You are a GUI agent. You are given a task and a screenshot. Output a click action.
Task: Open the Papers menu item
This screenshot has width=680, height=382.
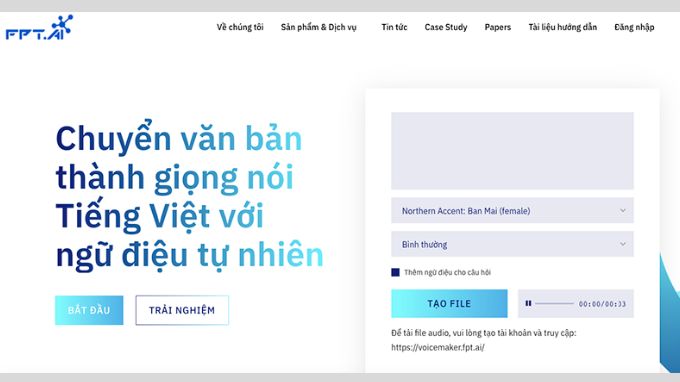pyautogui.click(x=497, y=27)
